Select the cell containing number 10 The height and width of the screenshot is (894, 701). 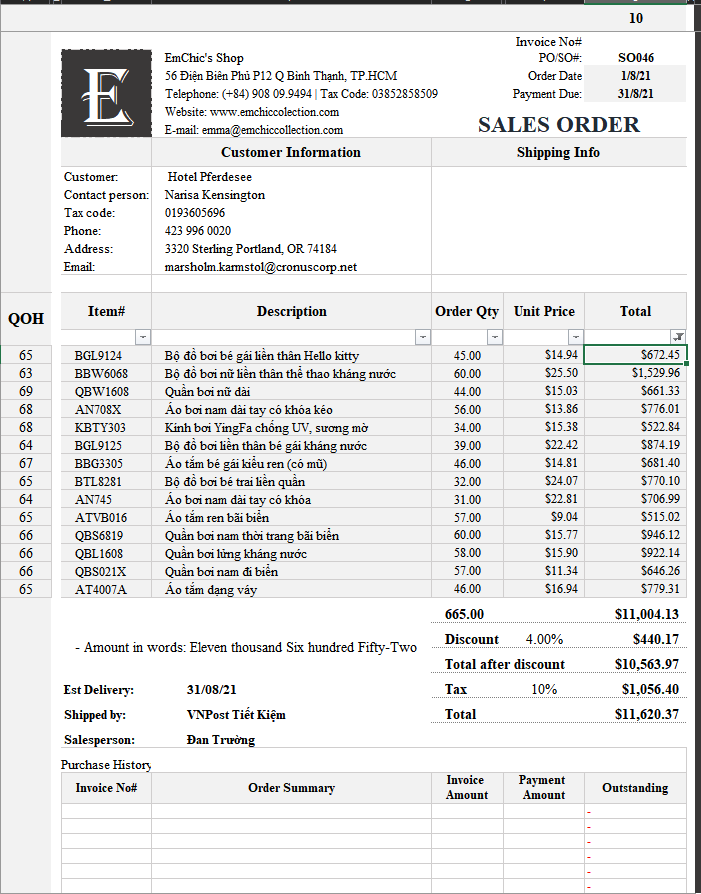(635, 18)
